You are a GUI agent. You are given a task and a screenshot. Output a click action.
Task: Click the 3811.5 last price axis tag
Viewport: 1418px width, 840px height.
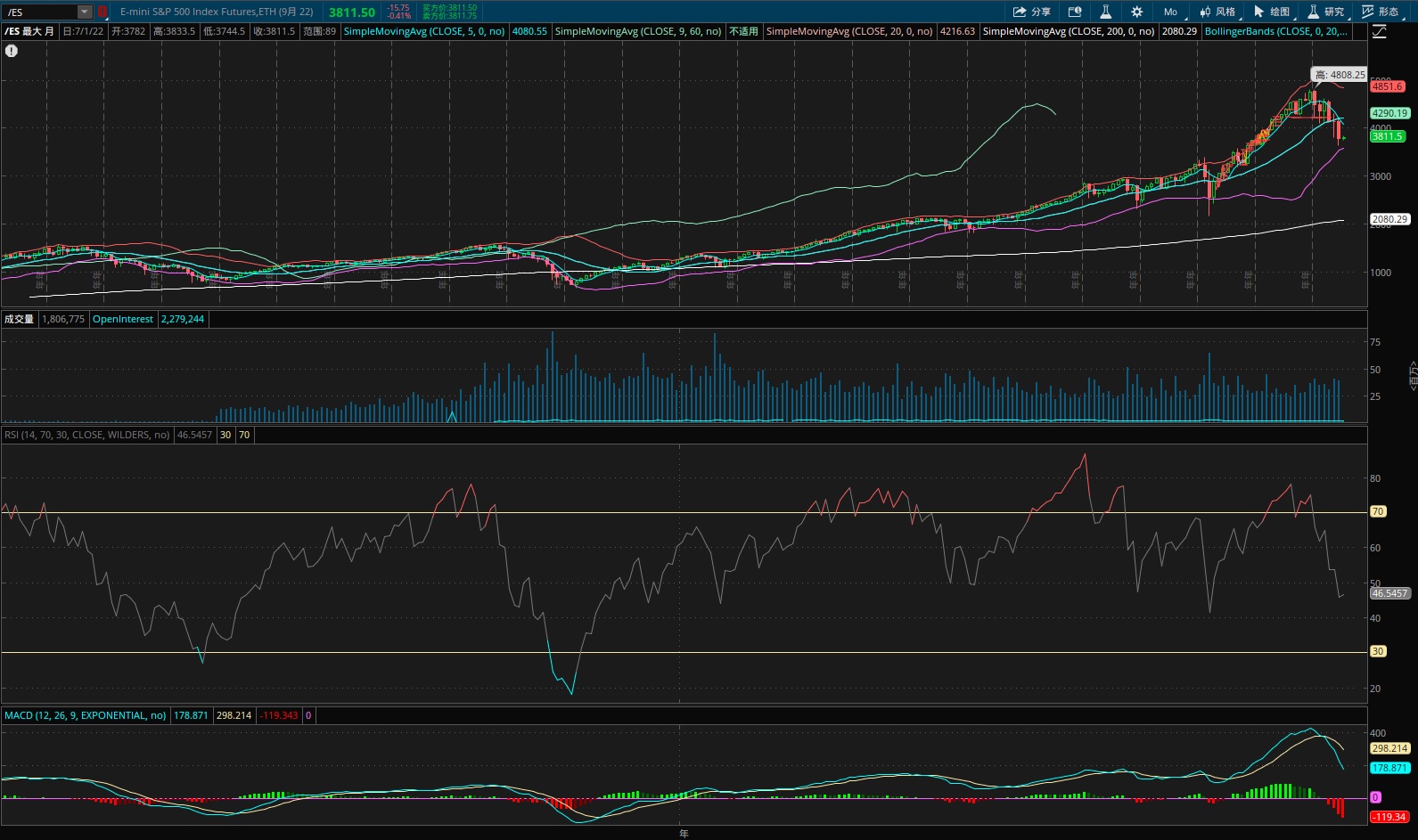tap(1388, 136)
